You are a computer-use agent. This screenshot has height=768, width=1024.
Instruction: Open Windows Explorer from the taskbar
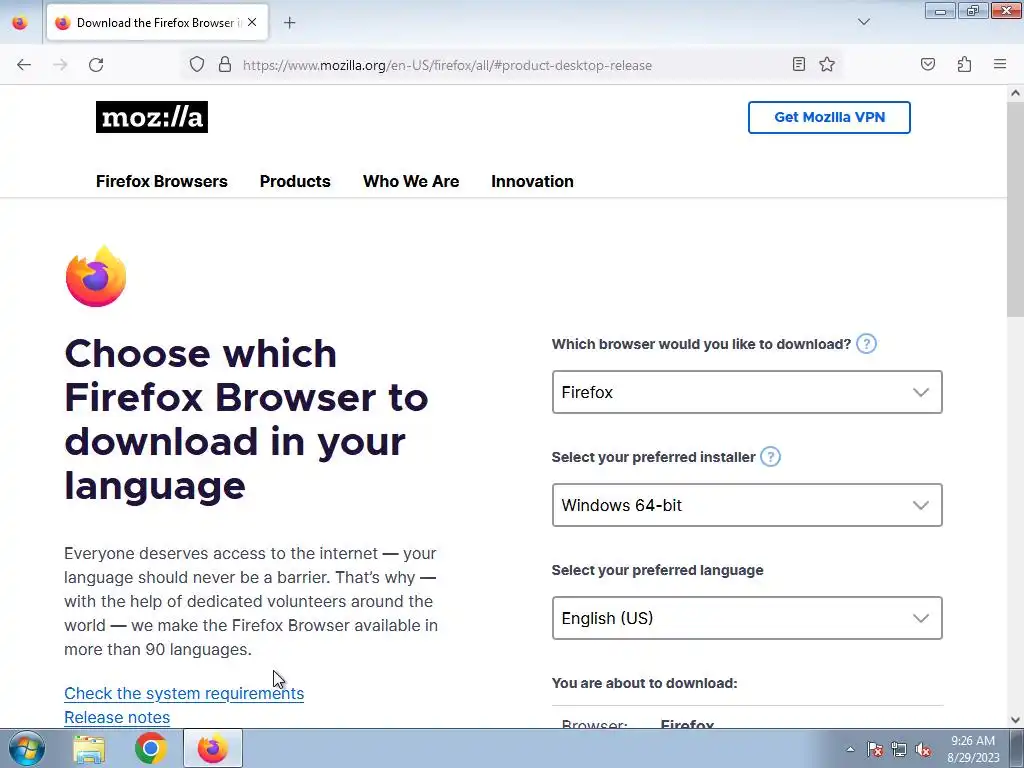(x=89, y=748)
